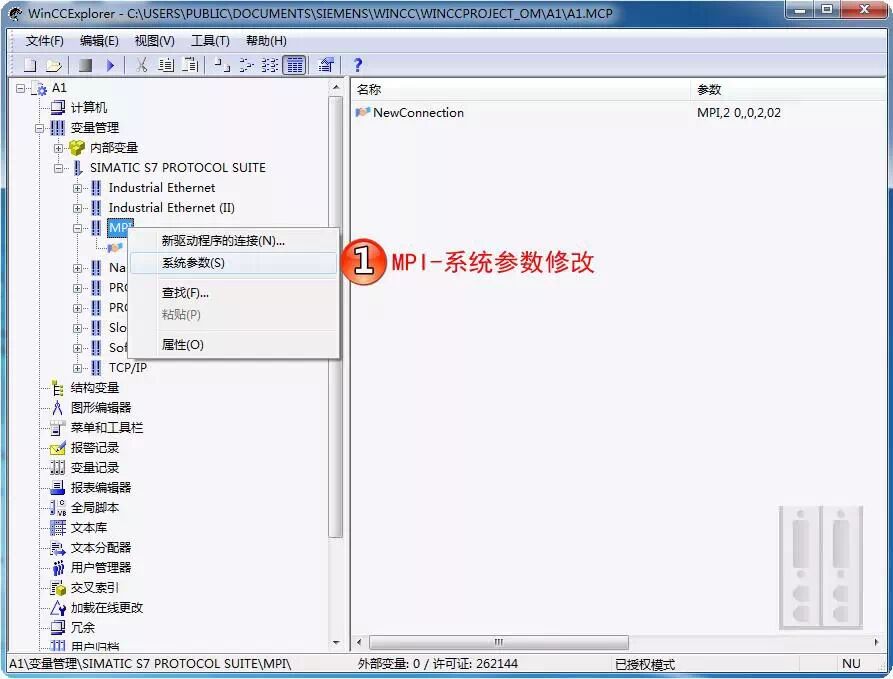Expand the Slo... channel unit node
893x679 pixels.
coord(77,328)
